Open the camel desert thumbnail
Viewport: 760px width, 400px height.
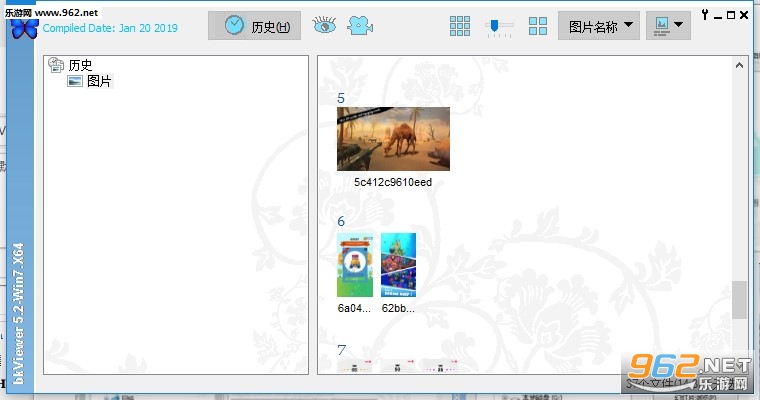(393, 139)
